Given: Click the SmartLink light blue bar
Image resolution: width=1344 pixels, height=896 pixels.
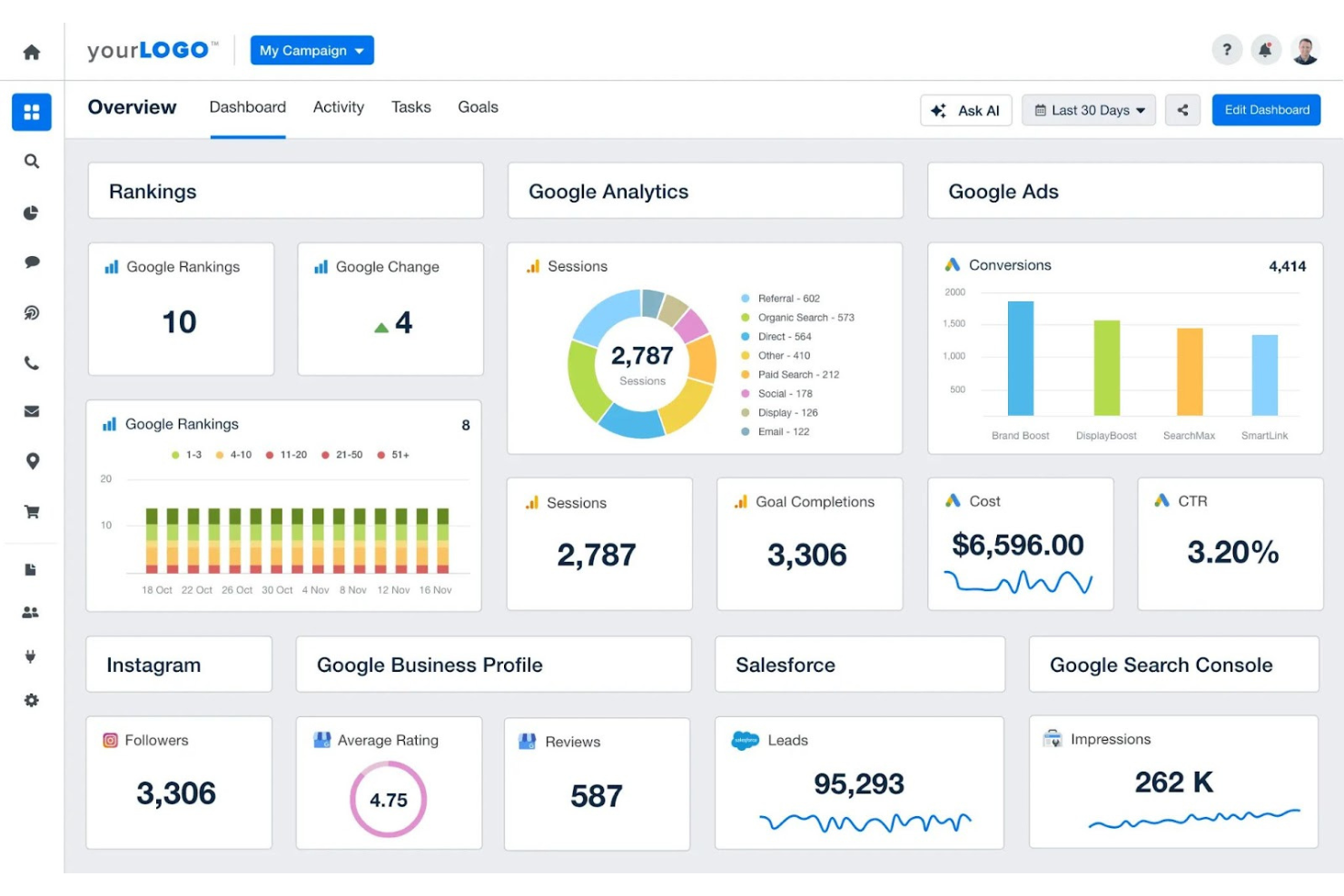Looking at the screenshot, I should coord(1265,375).
